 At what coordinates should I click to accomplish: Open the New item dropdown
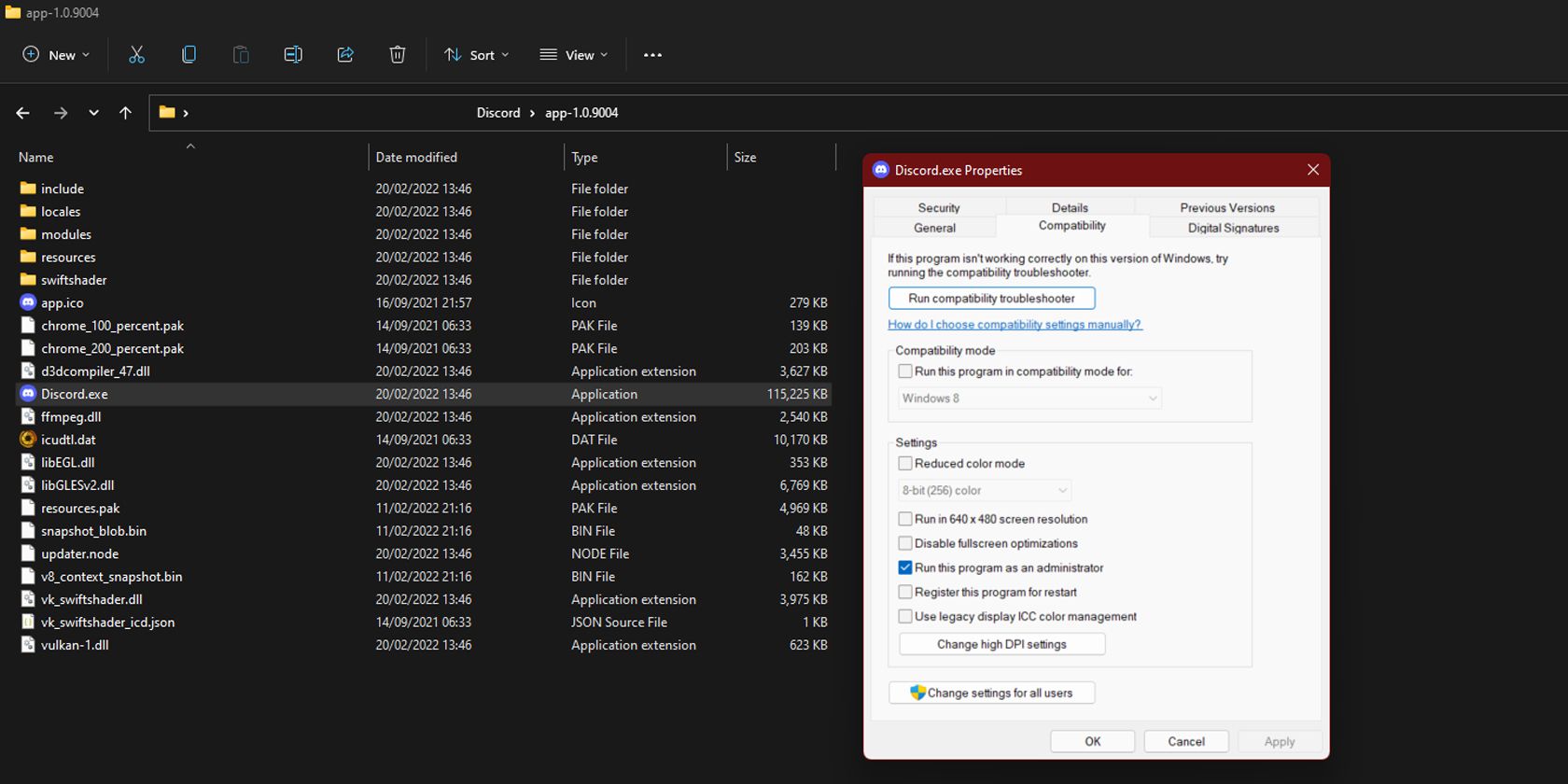point(56,55)
